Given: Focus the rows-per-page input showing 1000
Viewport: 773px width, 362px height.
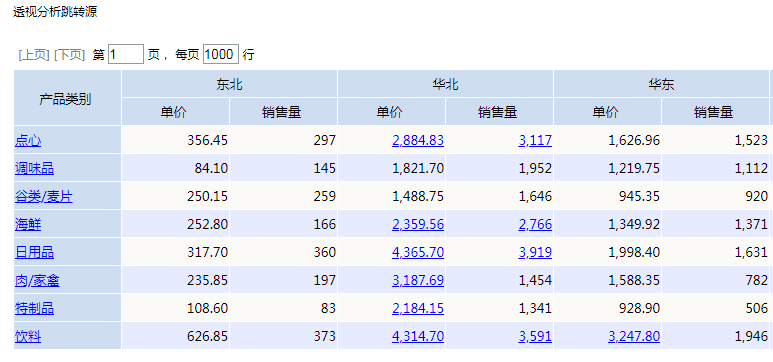Looking at the screenshot, I should [221, 54].
